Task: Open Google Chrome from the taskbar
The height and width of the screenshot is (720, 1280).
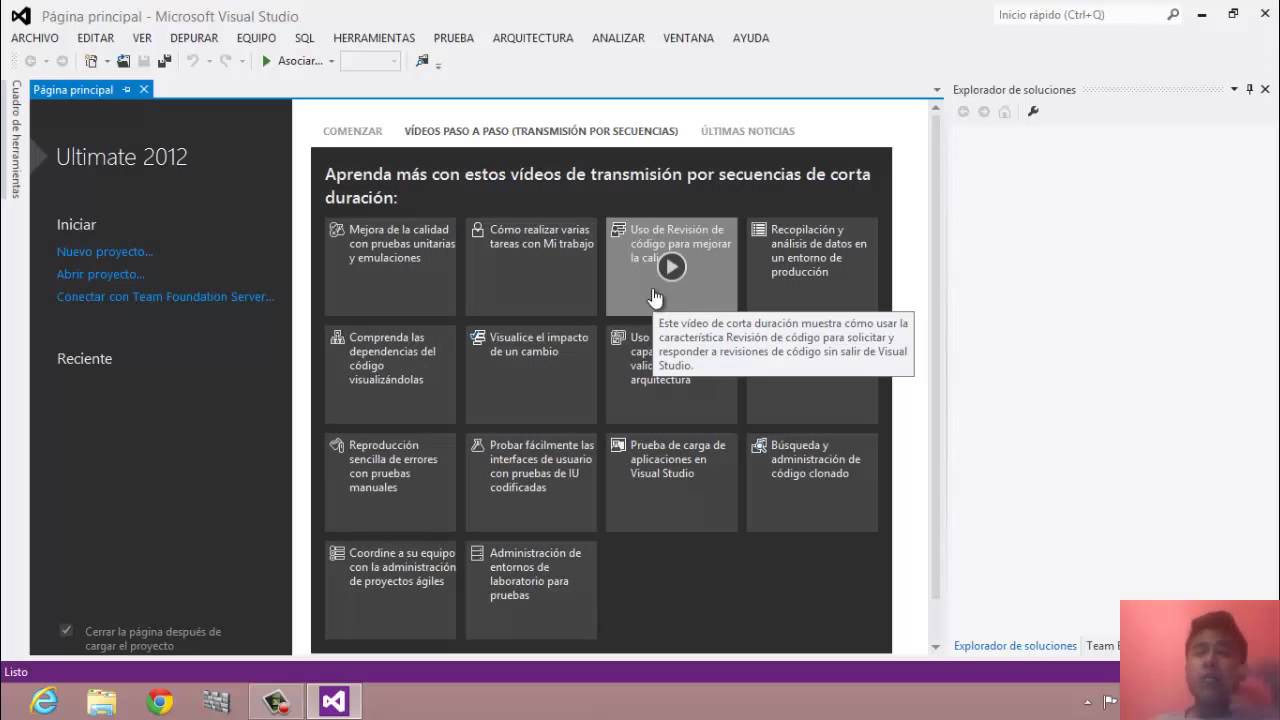Action: [x=160, y=702]
